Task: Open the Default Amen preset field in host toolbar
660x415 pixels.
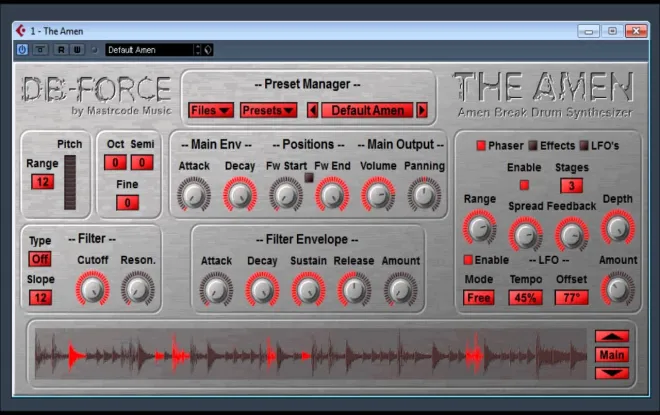Action: (149, 50)
